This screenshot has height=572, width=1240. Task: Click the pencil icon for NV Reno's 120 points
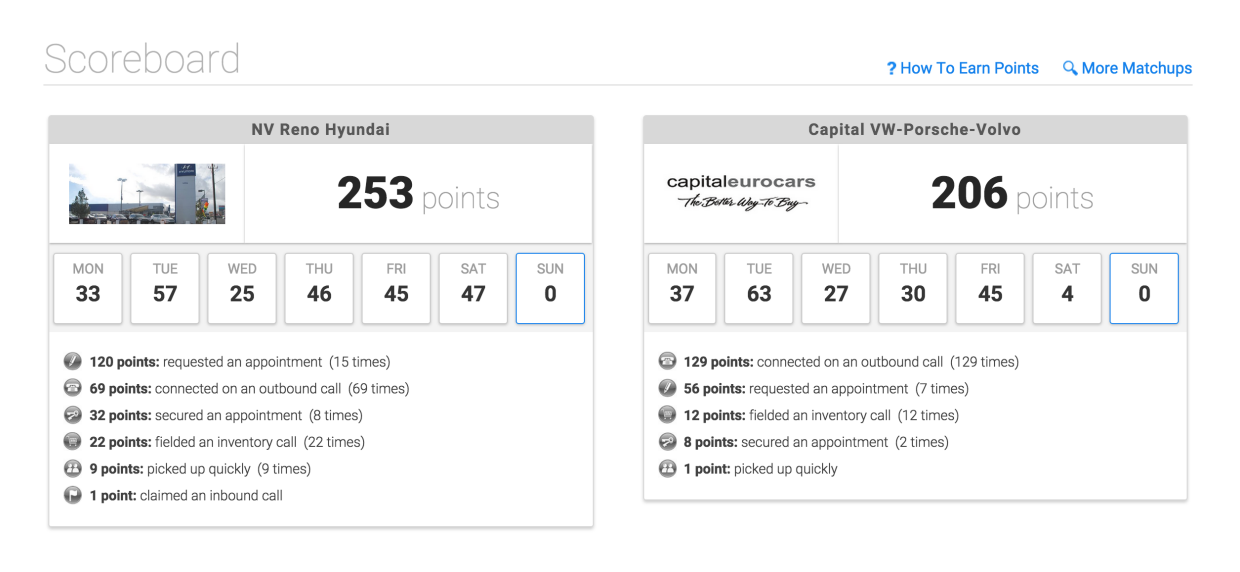(x=73, y=362)
